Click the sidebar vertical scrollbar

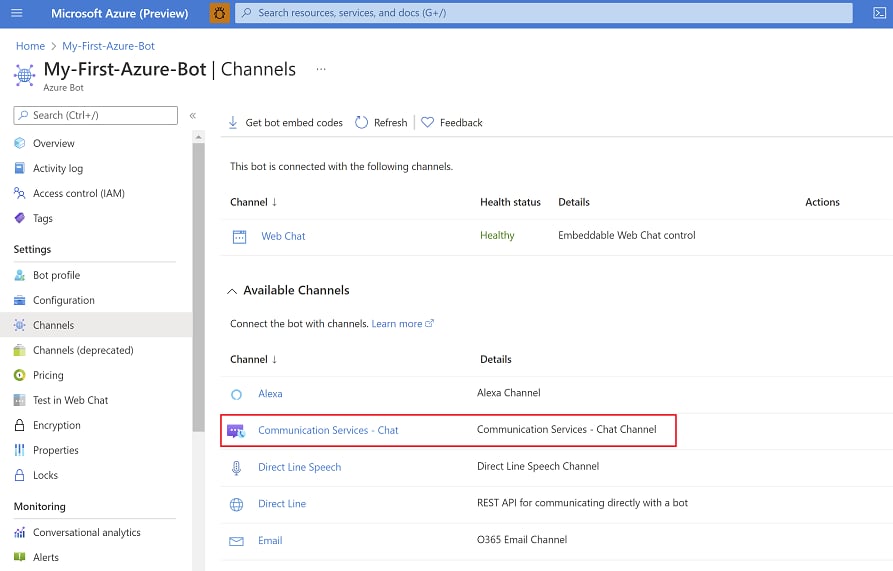(198, 287)
